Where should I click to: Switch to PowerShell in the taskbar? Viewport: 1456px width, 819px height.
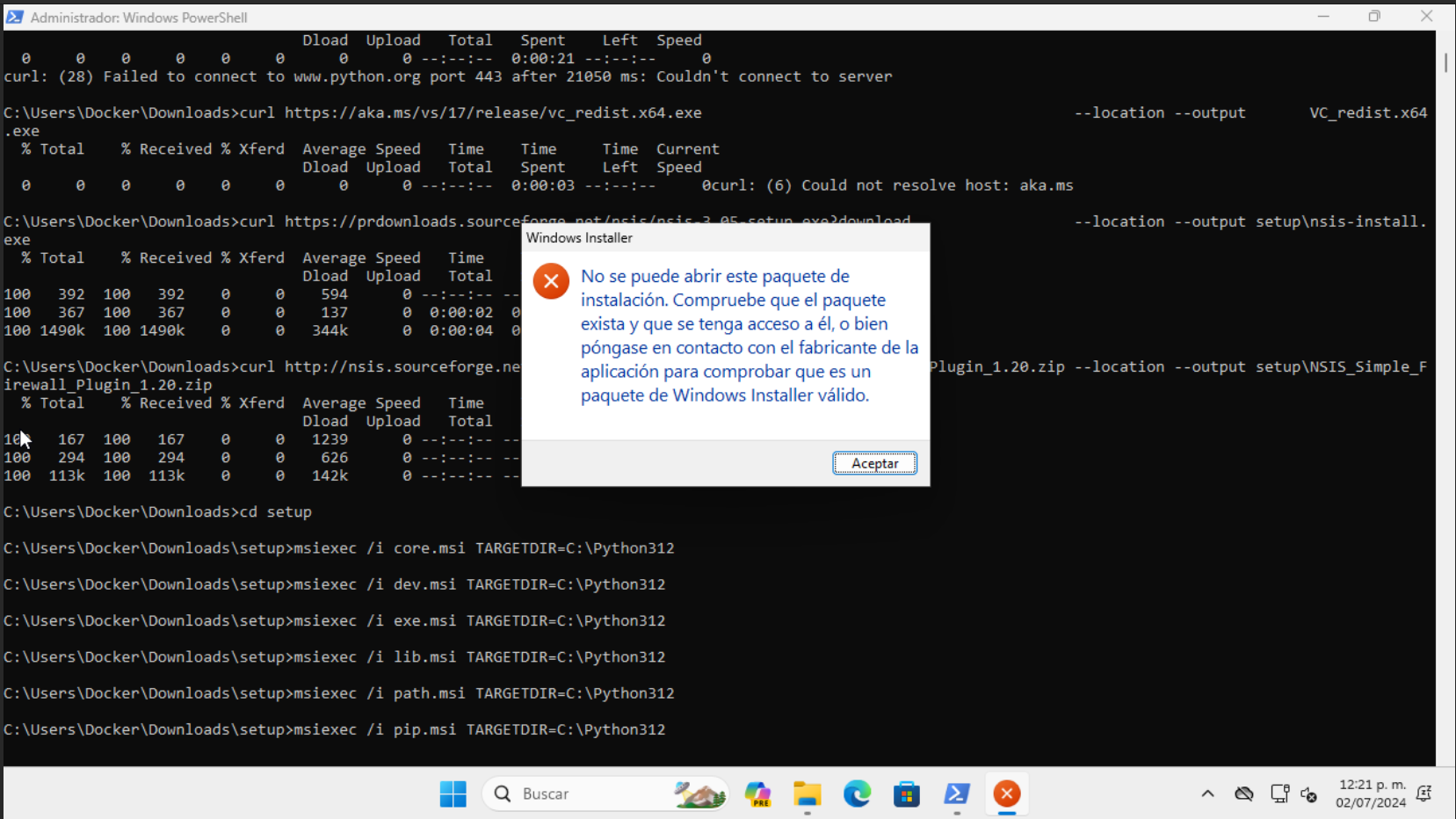957,794
